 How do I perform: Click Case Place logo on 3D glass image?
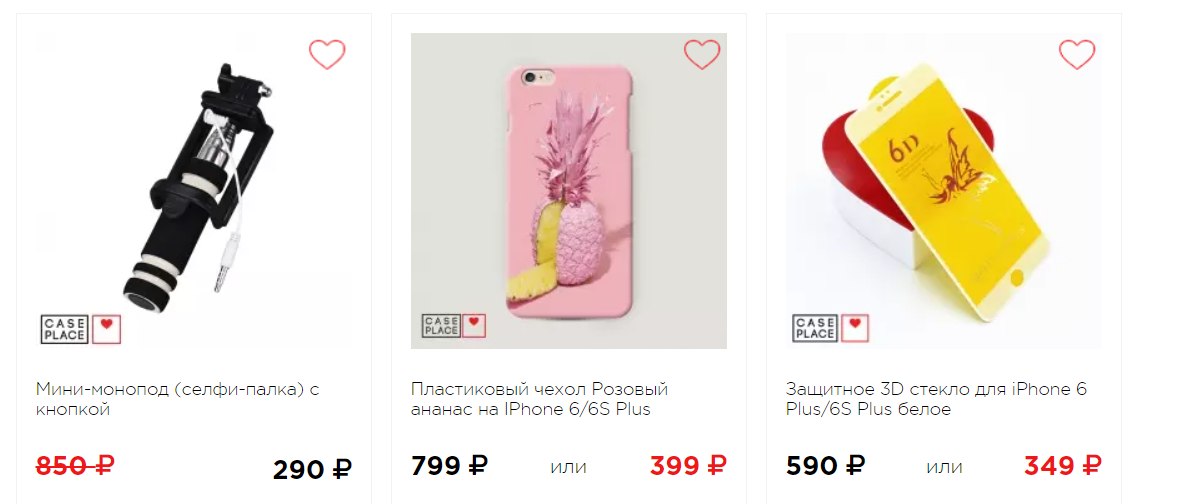click(815, 328)
